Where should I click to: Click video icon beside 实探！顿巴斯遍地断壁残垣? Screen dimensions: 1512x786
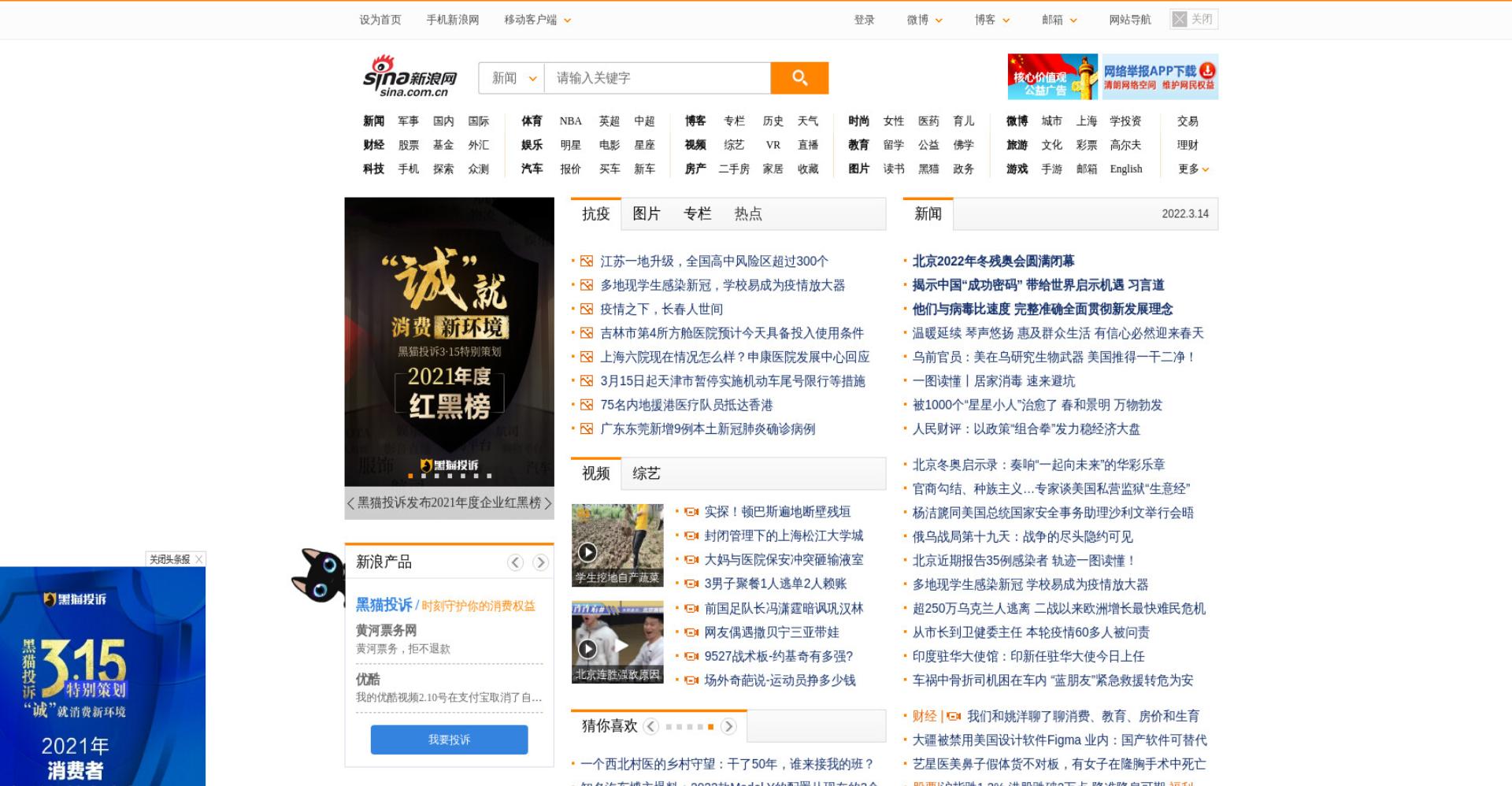tap(691, 512)
